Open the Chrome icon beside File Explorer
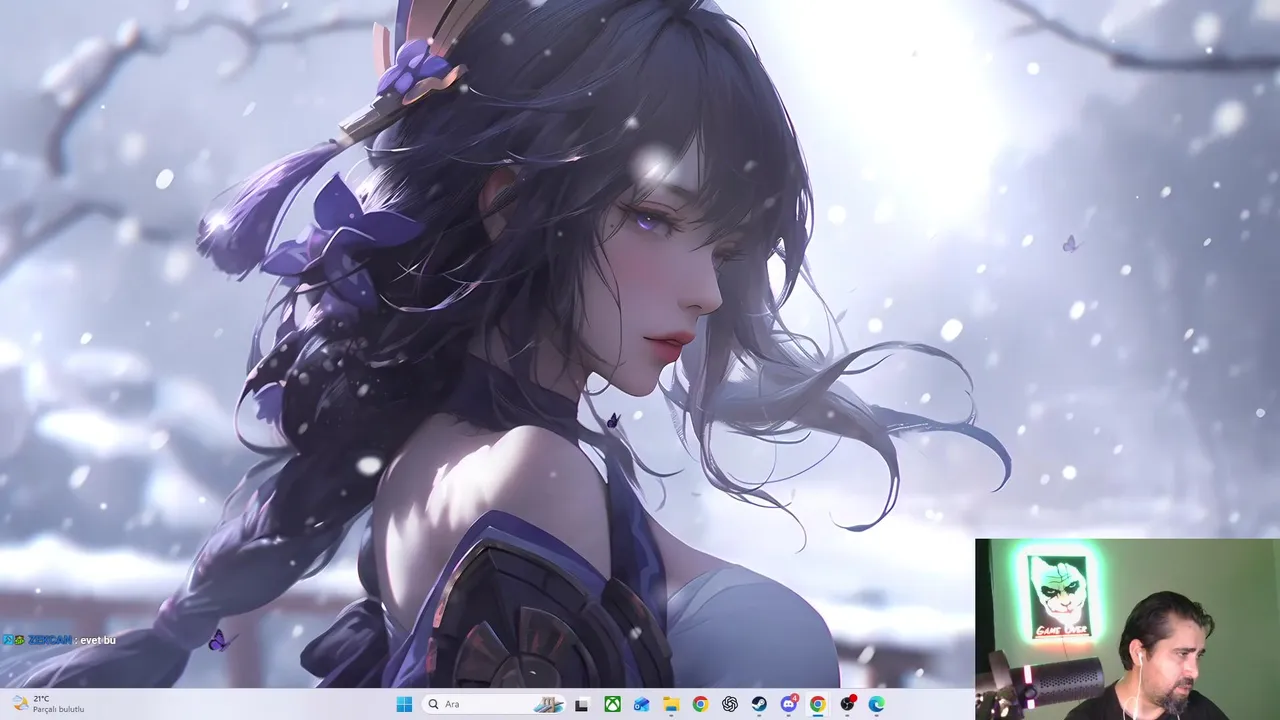The image size is (1280, 720). pyautogui.click(x=700, y=704)
